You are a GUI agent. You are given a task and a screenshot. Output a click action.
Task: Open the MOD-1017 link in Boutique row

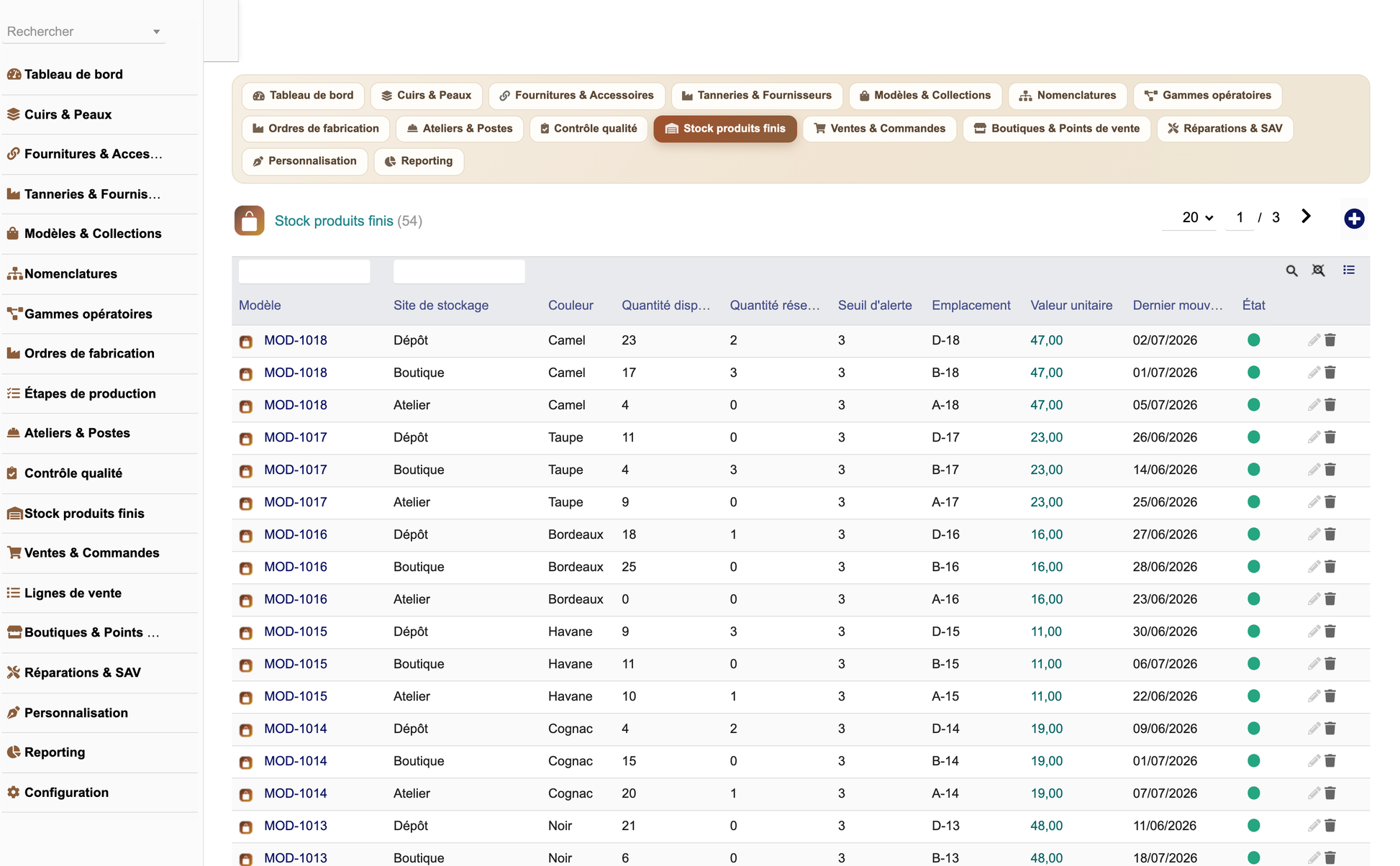click(x=295, y=470)
